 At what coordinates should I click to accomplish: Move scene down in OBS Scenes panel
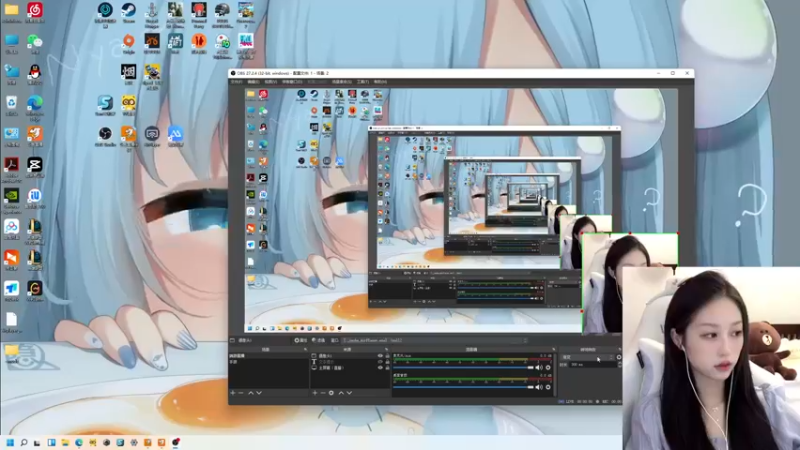(259, 393)
